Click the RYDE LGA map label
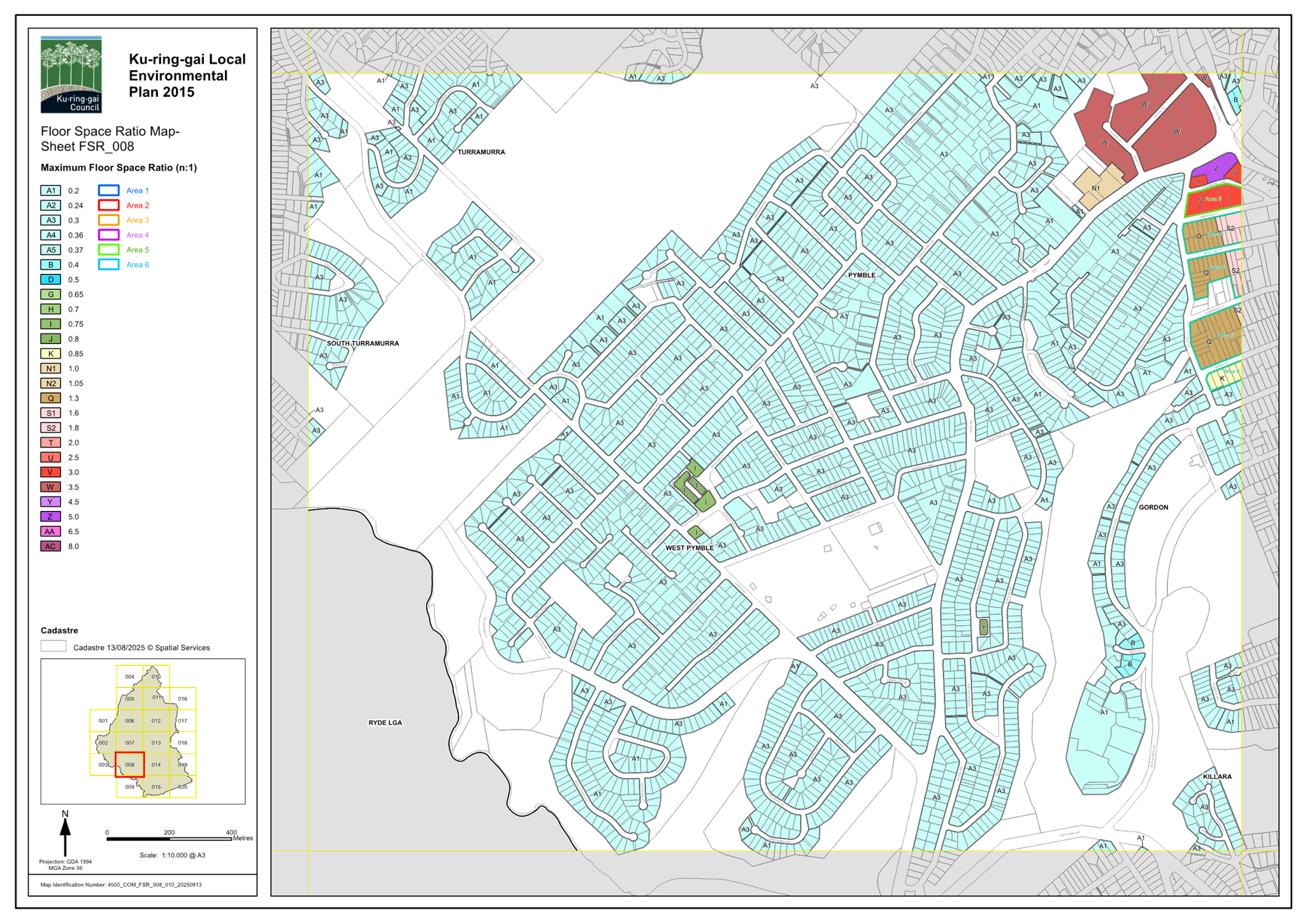The width and height of the screenshot is (1307, 924). (x=385, y=723)
